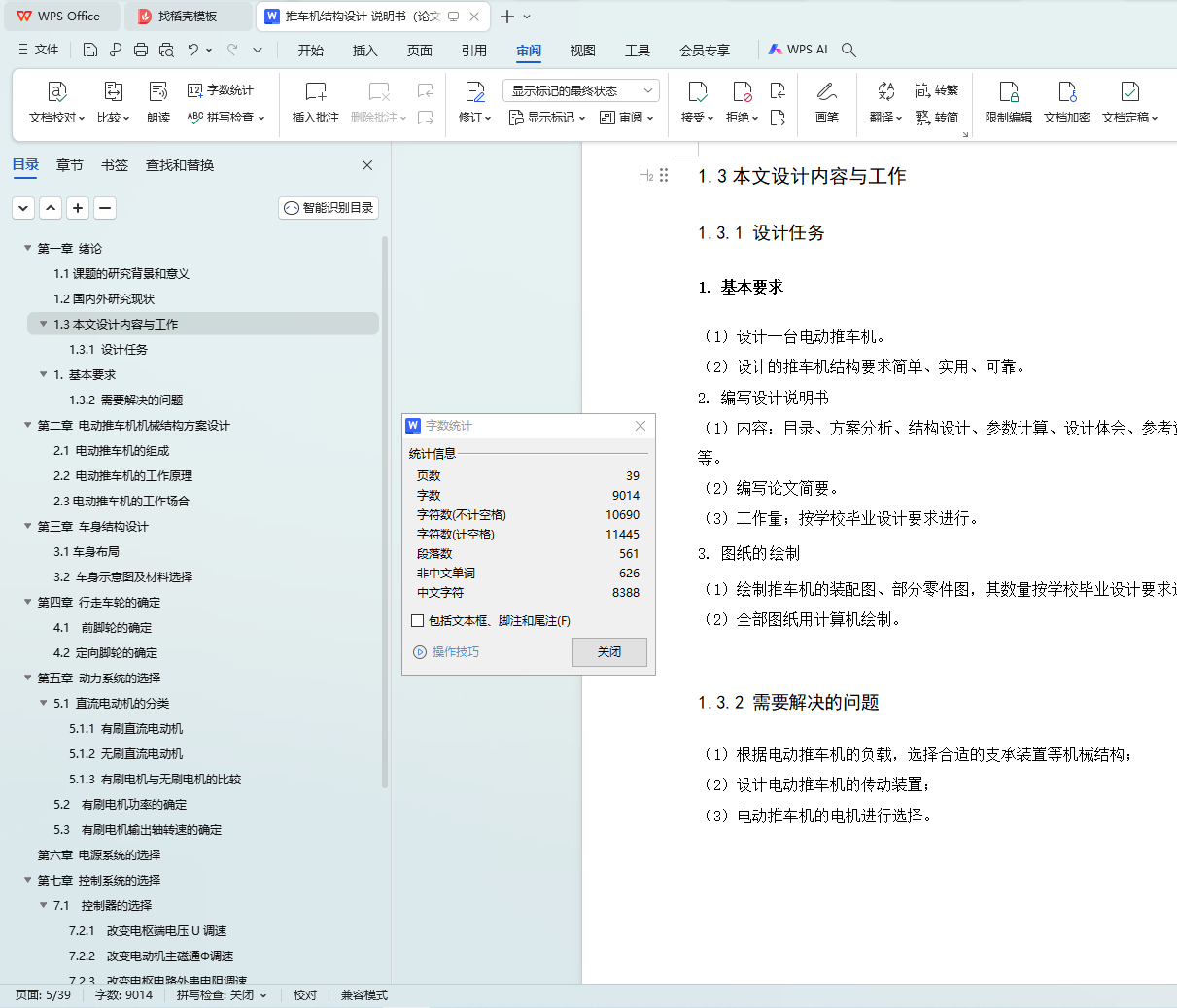Open 文档定稿 finalize document
The height and width of the screenshot is (1008, 1177).
[1129, 102]
